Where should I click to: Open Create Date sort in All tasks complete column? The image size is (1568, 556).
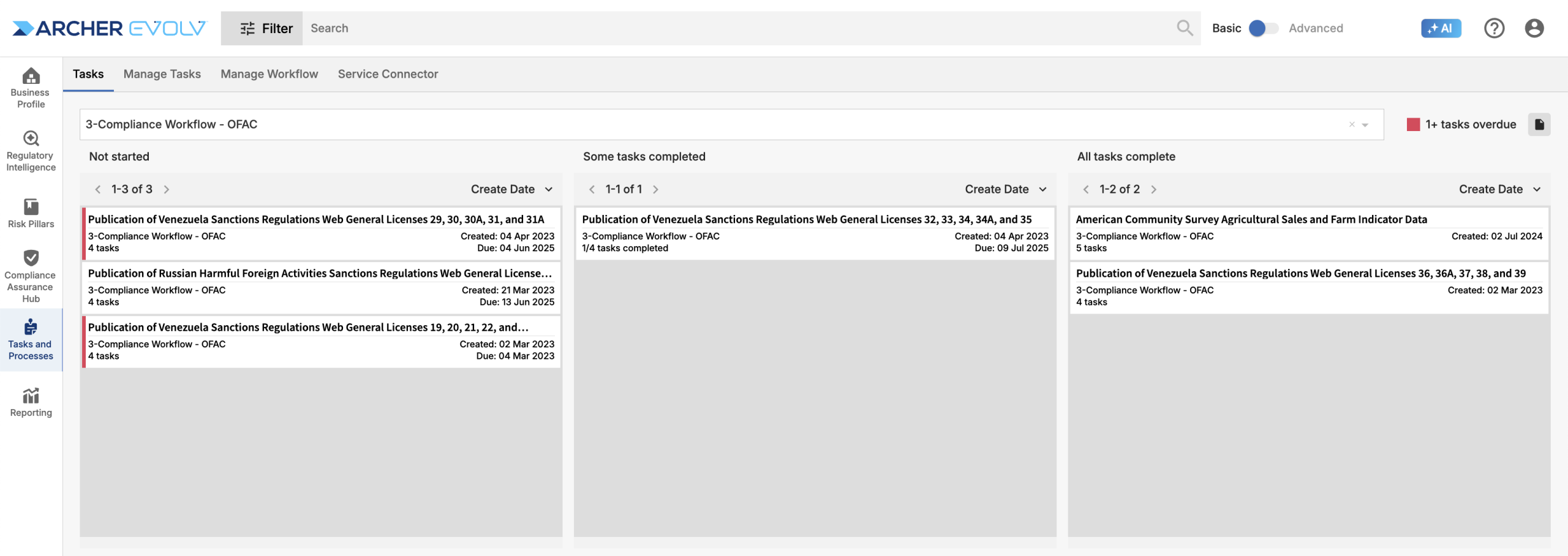point(1499,189)
